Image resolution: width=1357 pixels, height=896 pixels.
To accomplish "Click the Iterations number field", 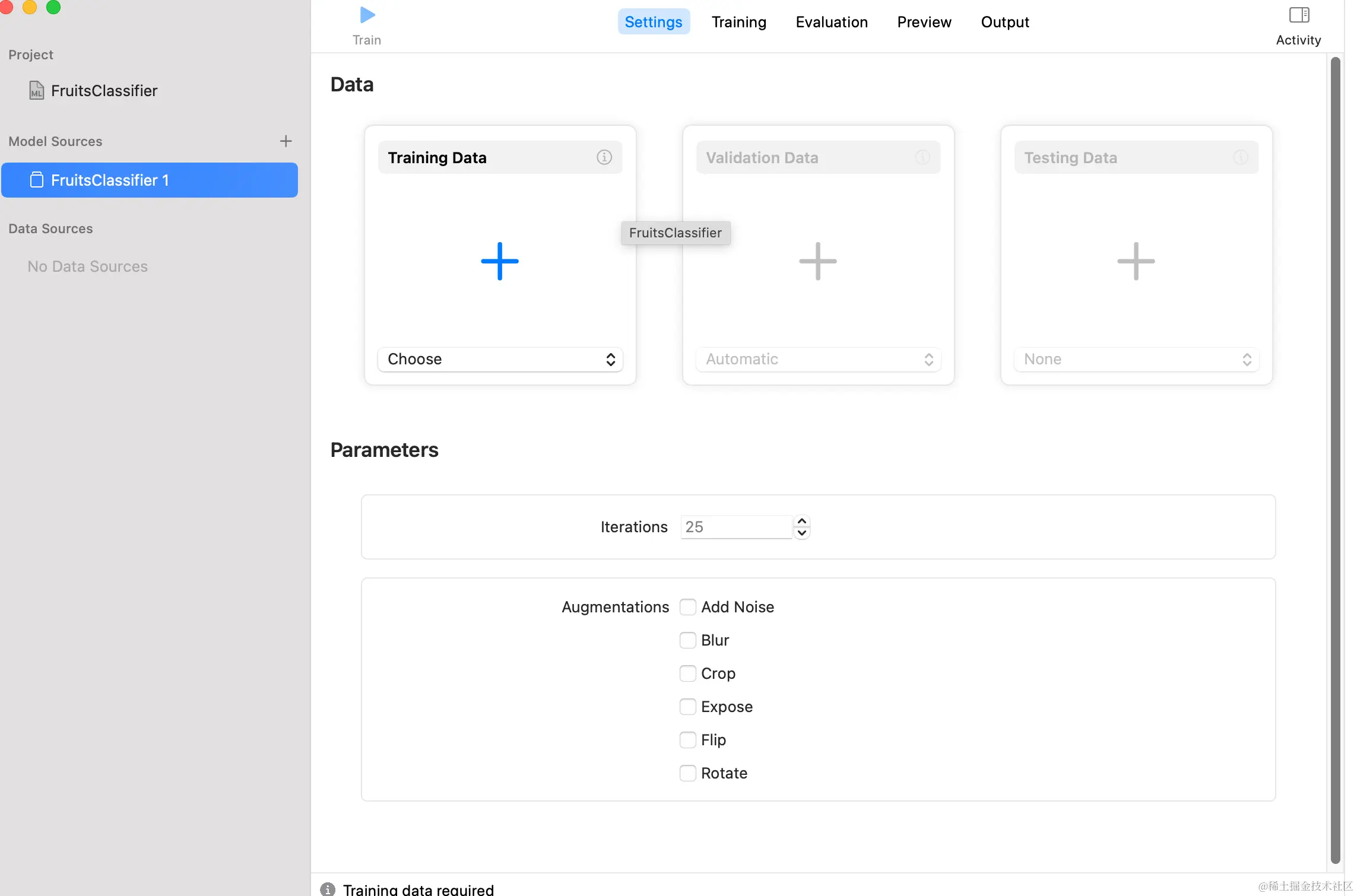I will 735,527.
